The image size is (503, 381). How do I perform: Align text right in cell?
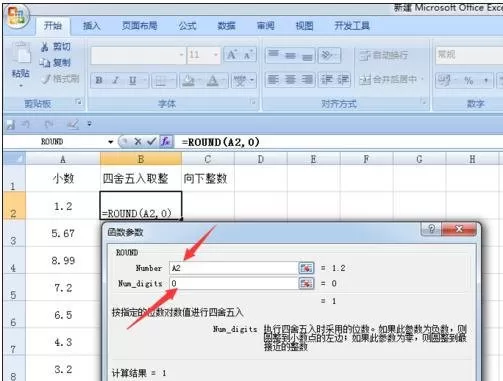(307, 80)
